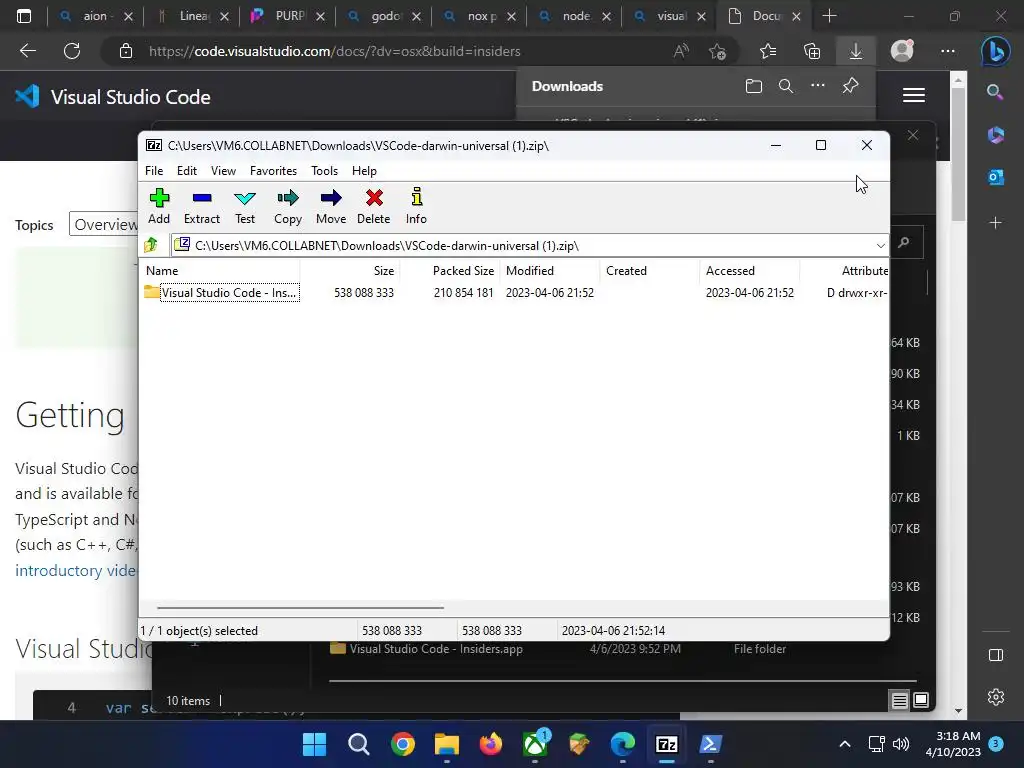Open more options in Downloads panel

(x=818, y=86)
